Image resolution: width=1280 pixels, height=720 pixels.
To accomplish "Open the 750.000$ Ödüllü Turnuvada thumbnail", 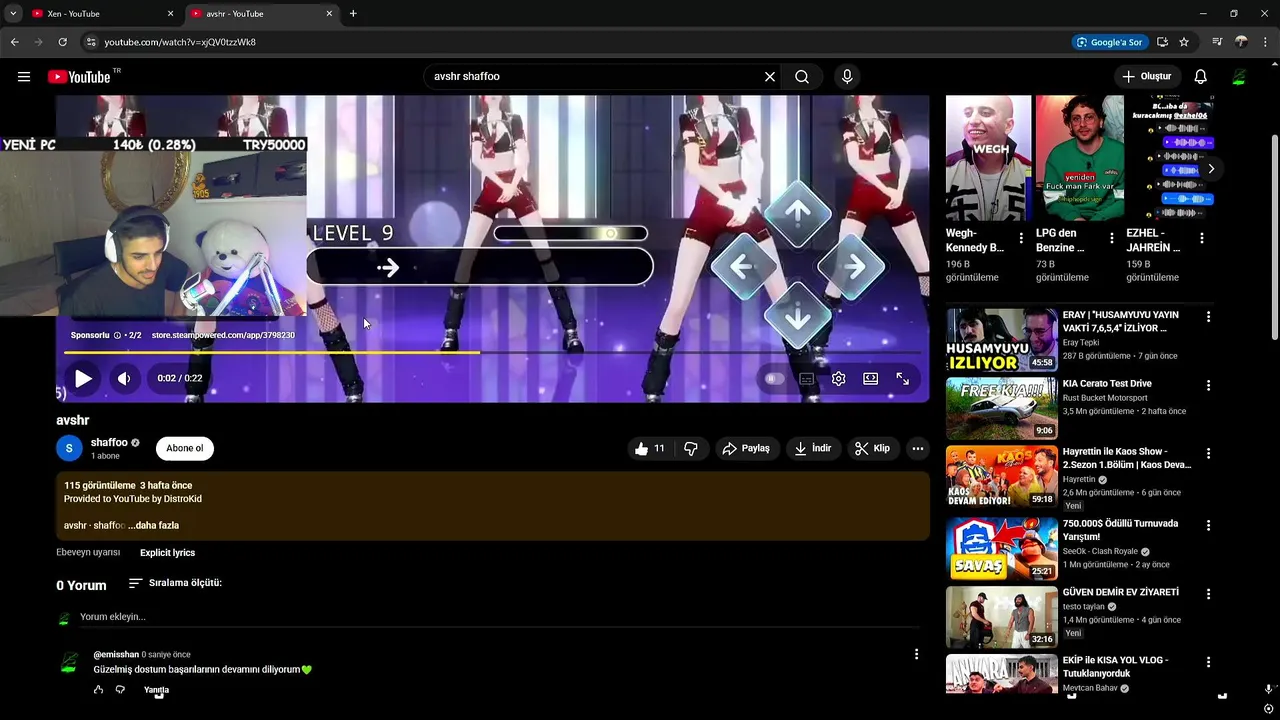I will [1001, 548].
